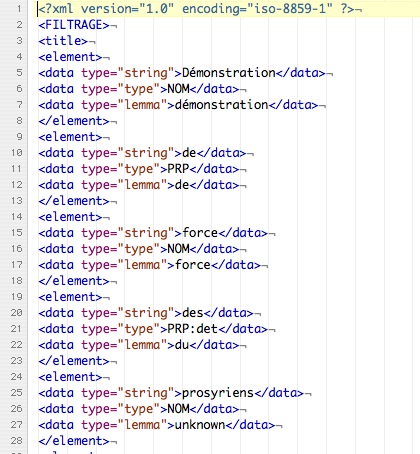The height and width of the screenshot is (454, 420).
Task: Click the <element> opening tag on line 4
Action: (70, 57)
